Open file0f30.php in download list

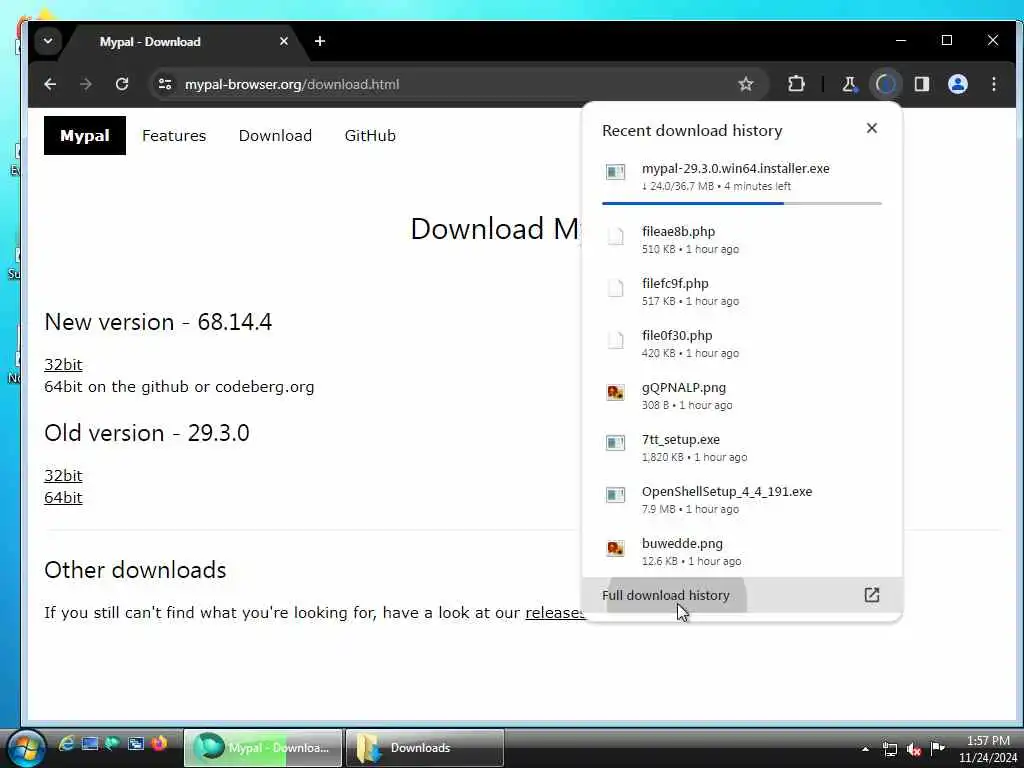click(x=741, y=344)
